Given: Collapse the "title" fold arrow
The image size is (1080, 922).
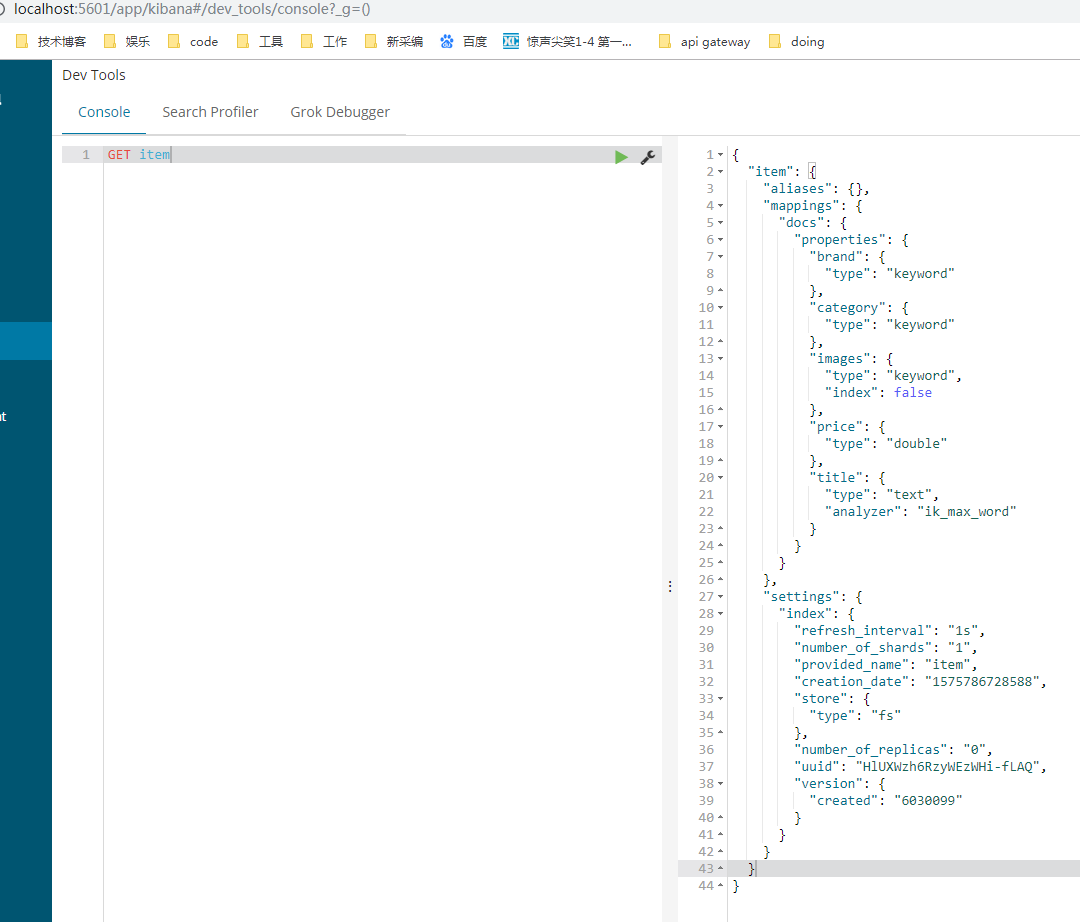Looking at the screenshot, I should (720, 477).
